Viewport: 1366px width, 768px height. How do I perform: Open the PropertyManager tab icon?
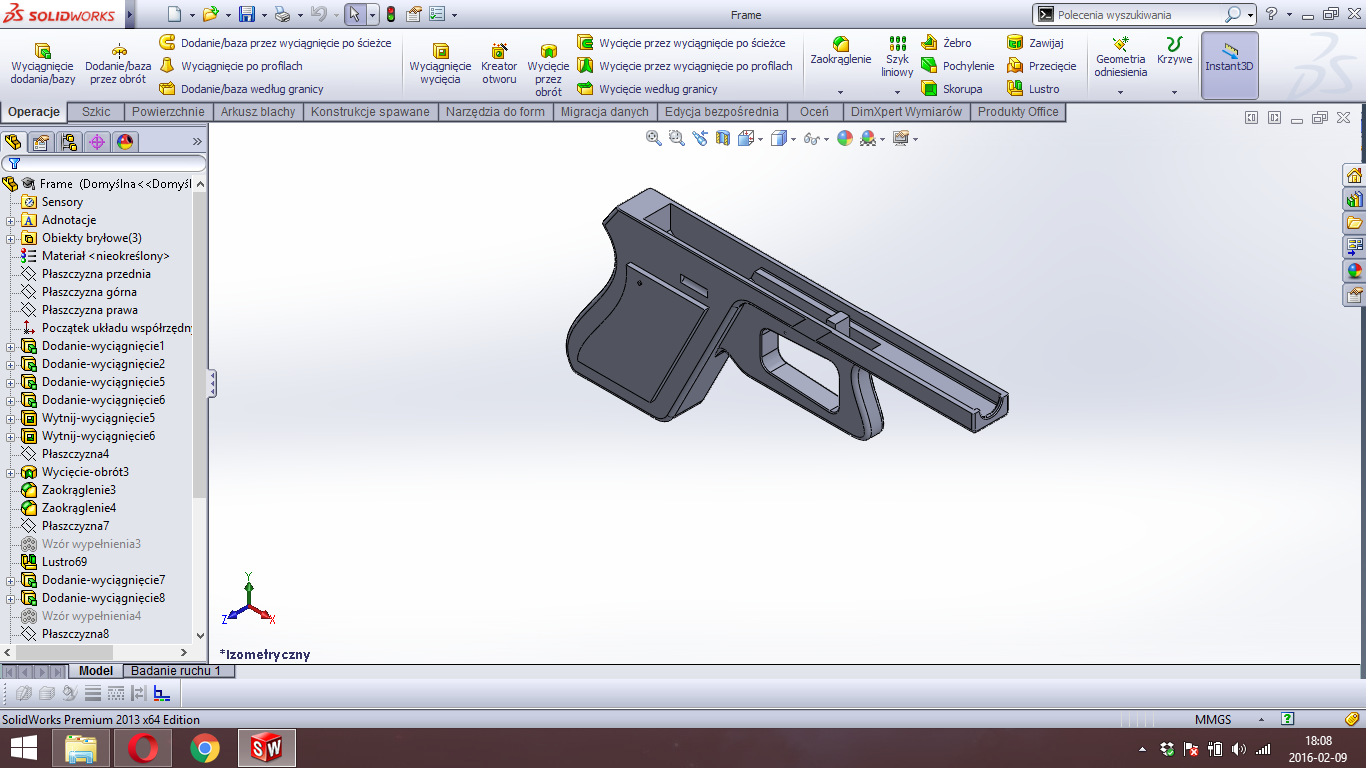point(41,142)
